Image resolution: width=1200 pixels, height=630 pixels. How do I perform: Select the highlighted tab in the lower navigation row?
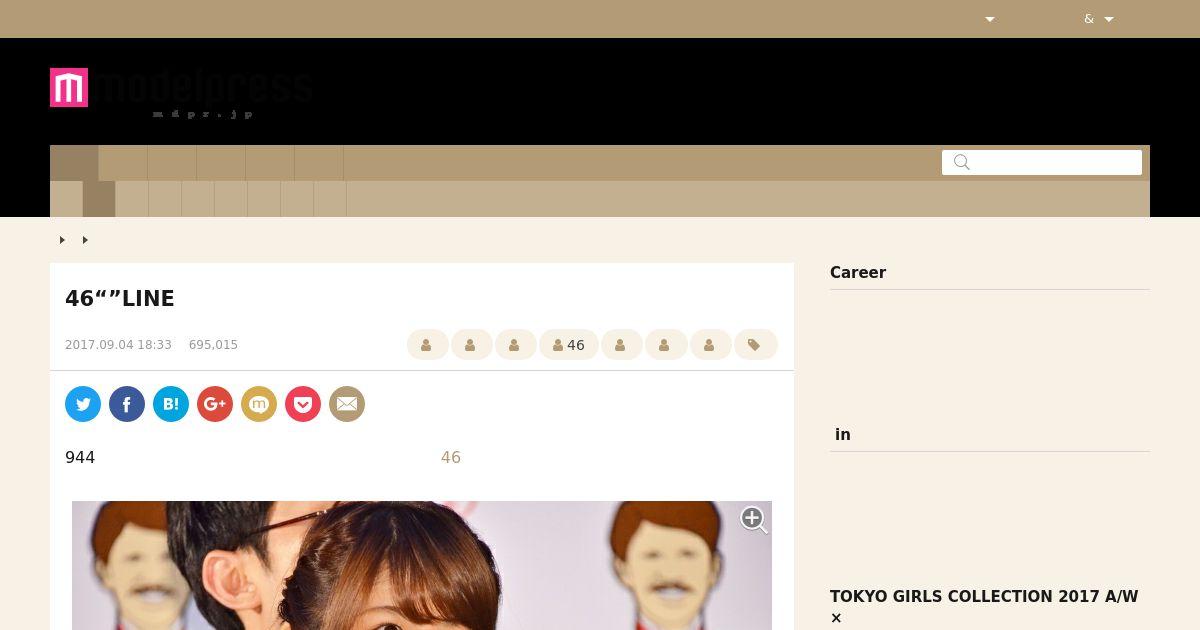click(99, 199)
